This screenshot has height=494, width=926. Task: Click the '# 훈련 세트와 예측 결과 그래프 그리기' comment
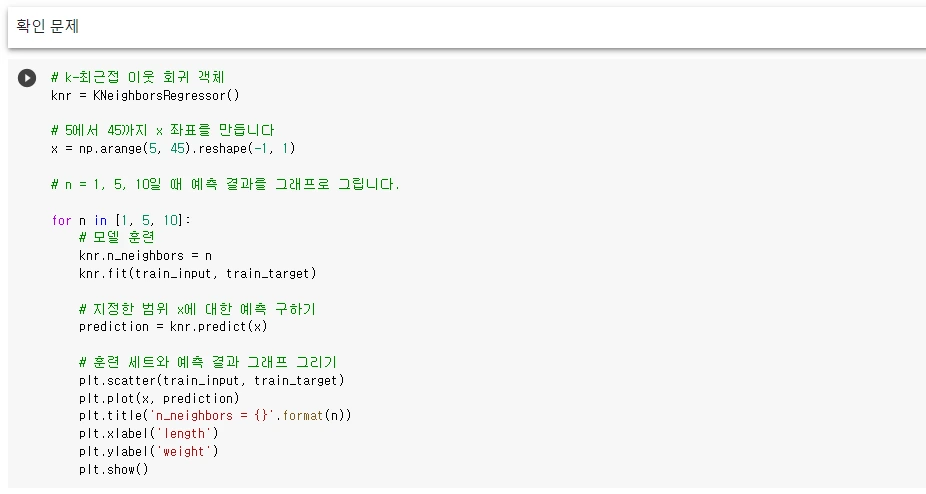tap(208, 362)
